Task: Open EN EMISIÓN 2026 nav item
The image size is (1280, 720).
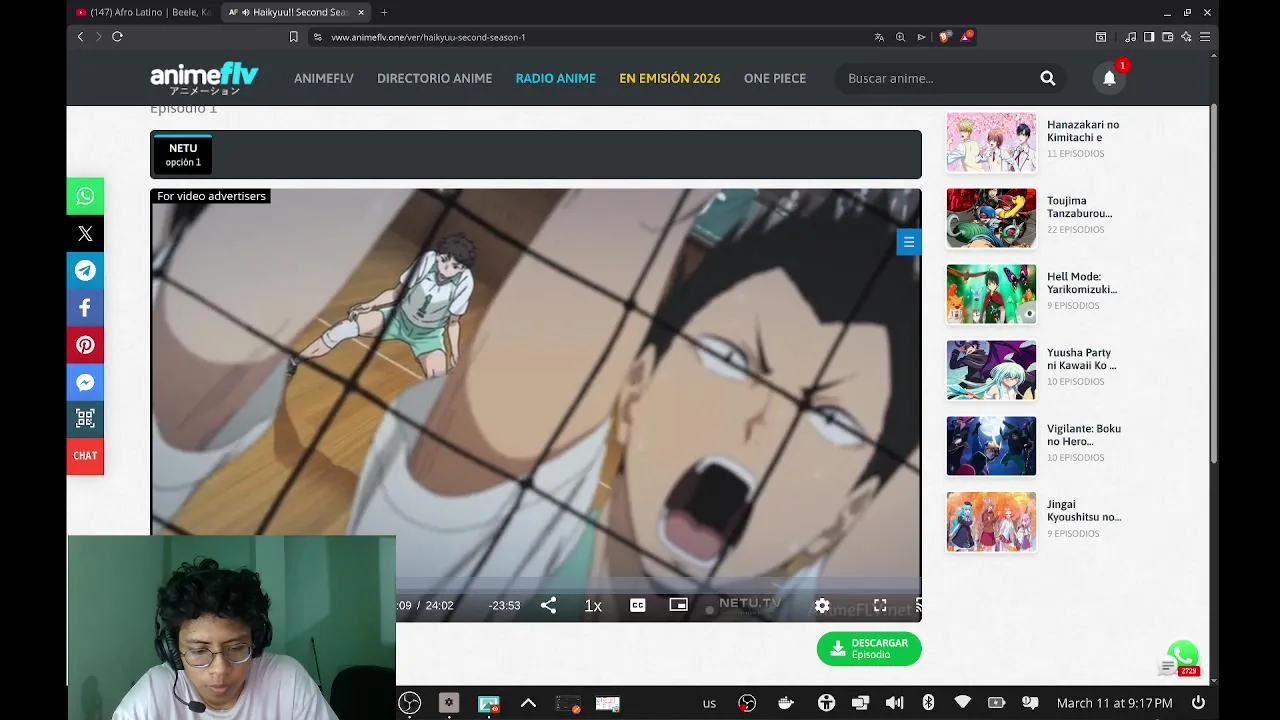Action: point(669,78)
